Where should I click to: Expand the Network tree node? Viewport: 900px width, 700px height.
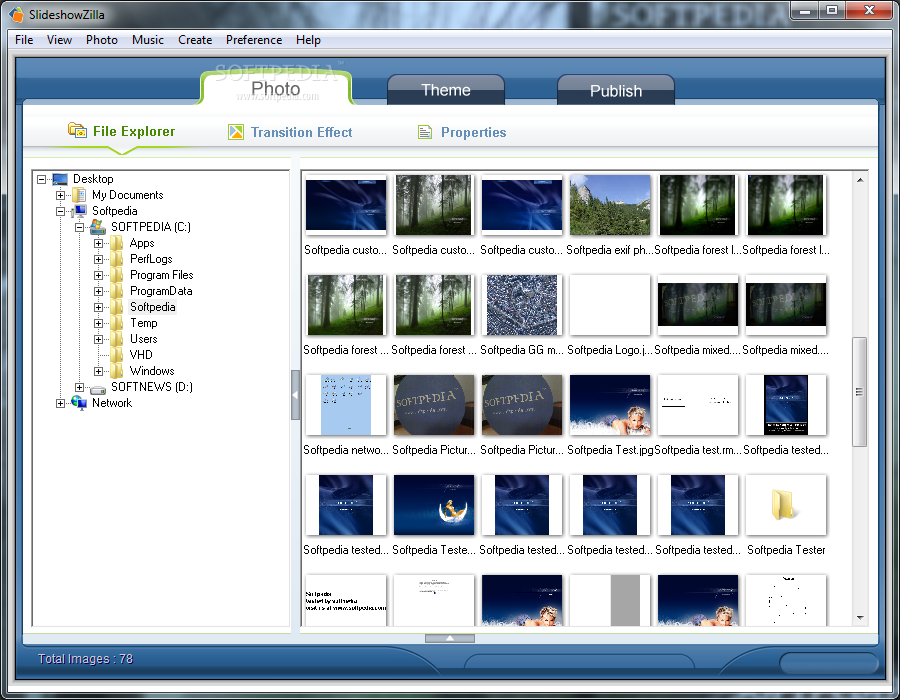pos(60,403)
